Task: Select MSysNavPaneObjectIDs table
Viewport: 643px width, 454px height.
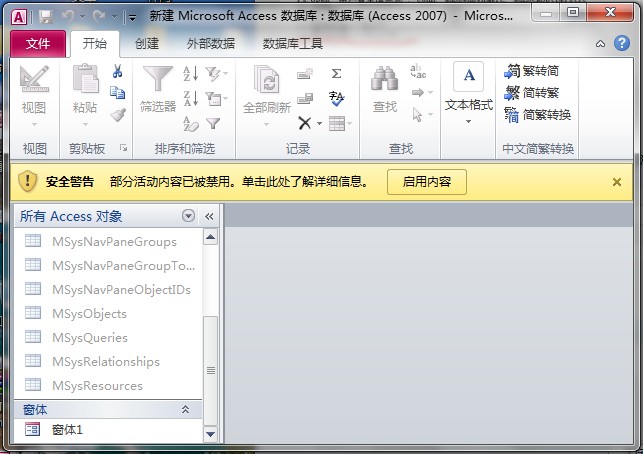Action: pyautogui.click(x=108, y=290)
